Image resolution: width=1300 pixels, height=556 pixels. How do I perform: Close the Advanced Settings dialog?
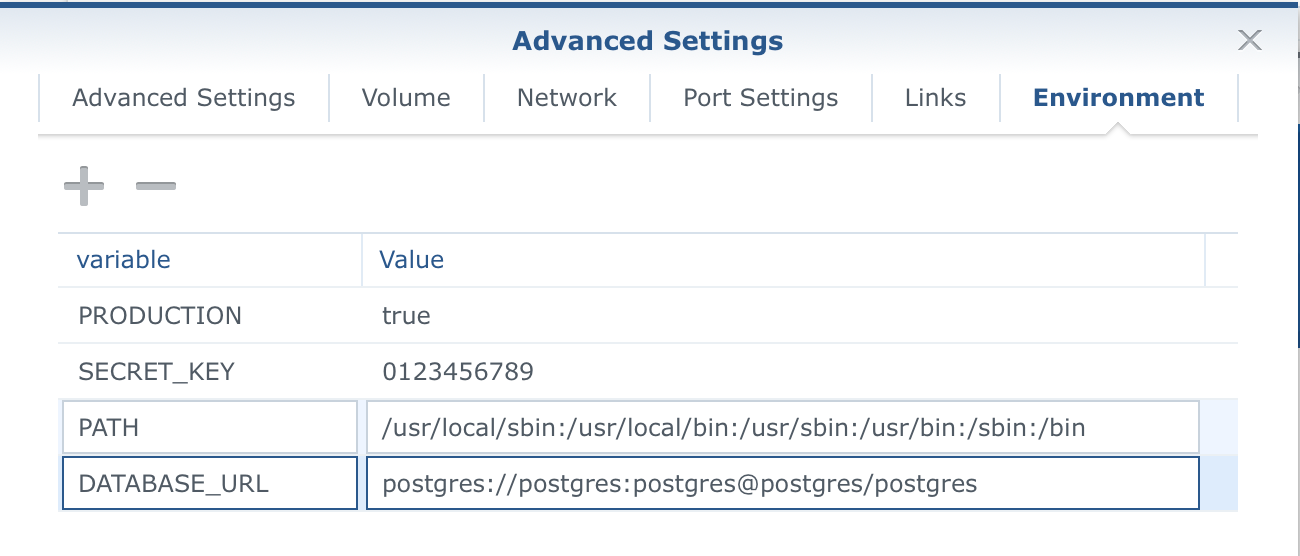pyautogui.click(x=1250, y=40)
